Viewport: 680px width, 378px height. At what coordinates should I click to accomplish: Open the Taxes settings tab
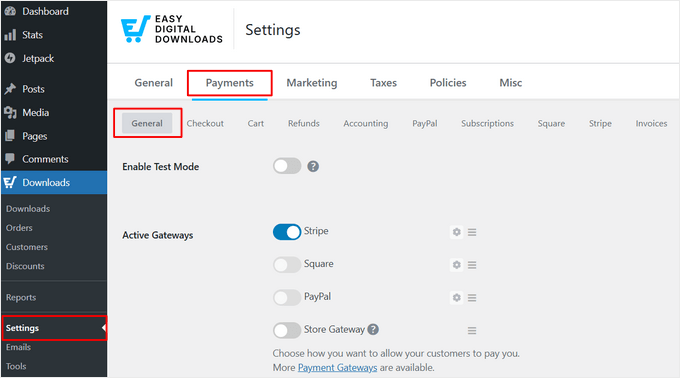pos(383,83)
